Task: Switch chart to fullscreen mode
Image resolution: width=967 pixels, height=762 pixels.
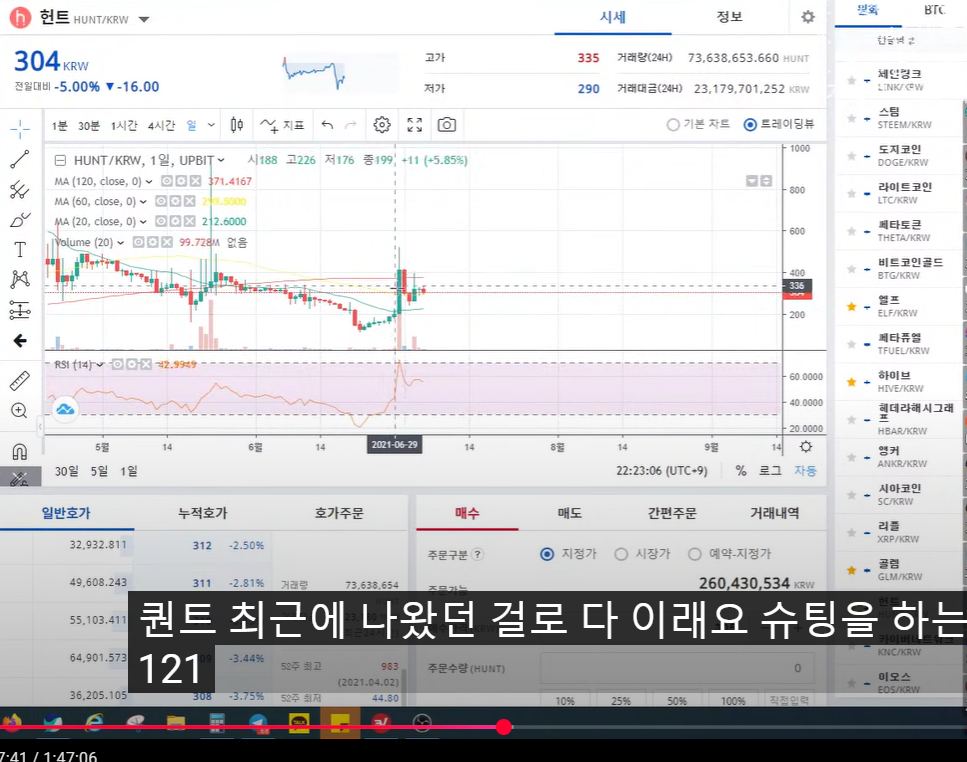Action: pos(415,125)
